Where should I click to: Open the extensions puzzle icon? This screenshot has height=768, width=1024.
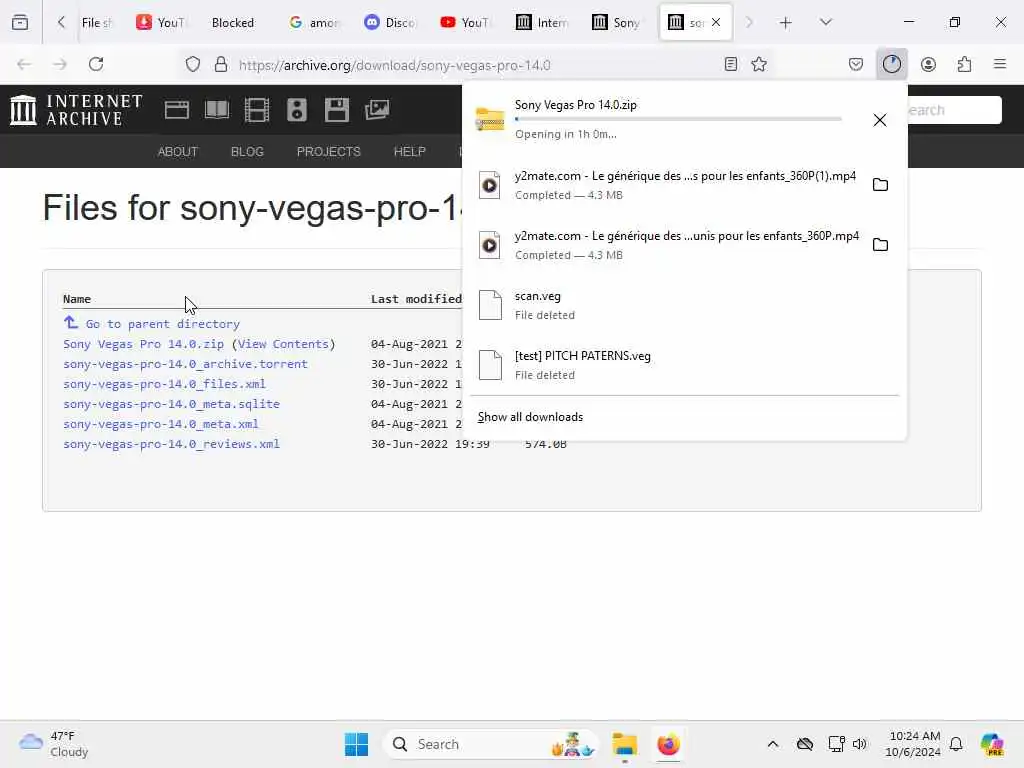(x=964, y=64)
